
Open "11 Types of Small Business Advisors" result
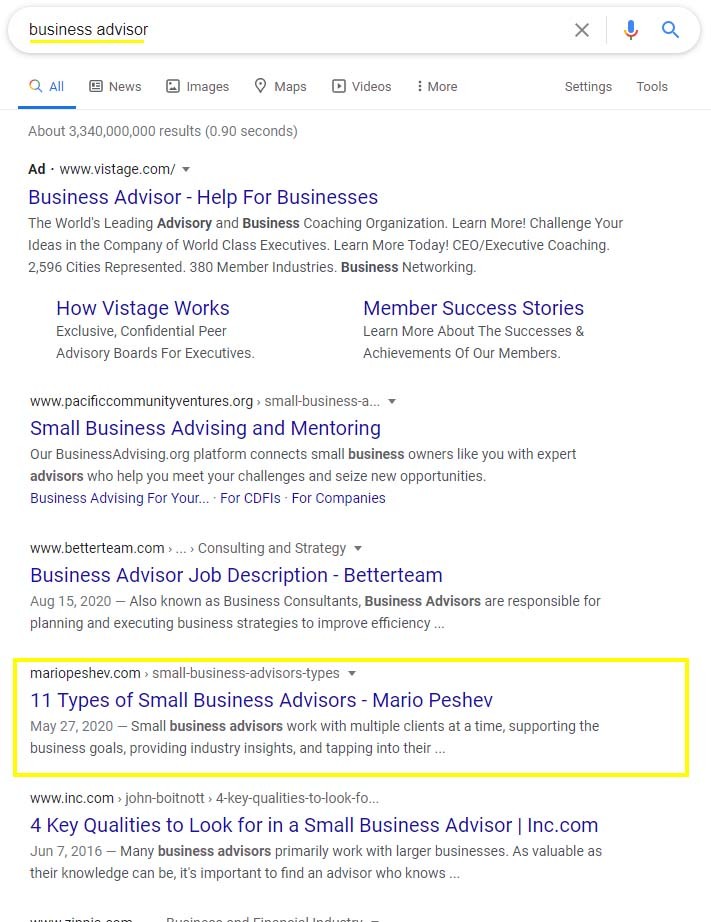(261, 700)
